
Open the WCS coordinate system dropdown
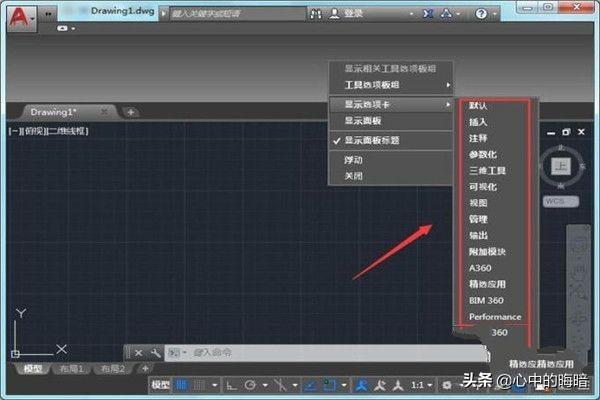[x=558, y=201]
